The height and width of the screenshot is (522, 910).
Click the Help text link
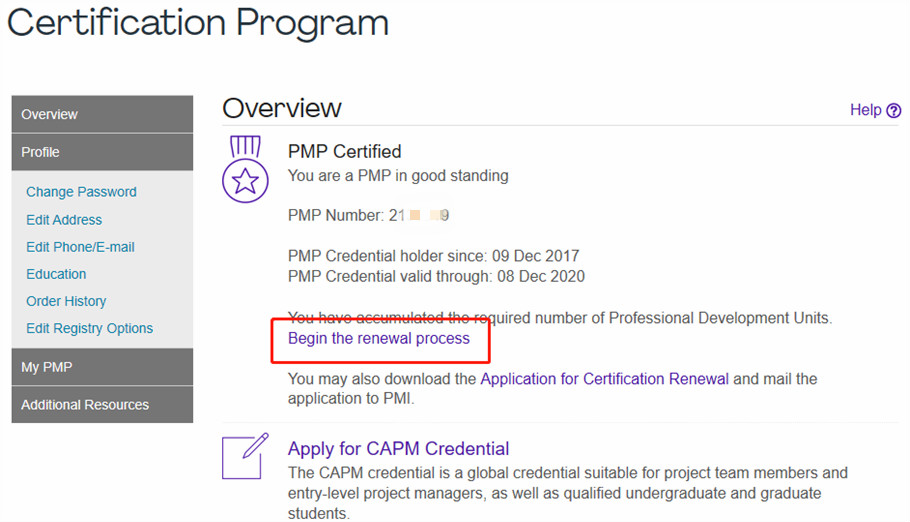click(x=865, y=110)
